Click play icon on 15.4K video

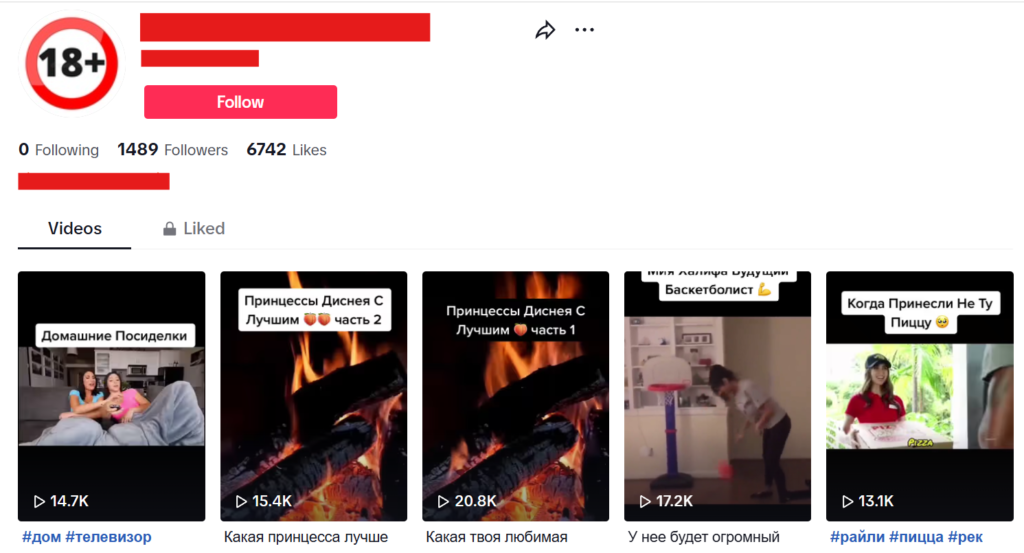tap(241, 501)
